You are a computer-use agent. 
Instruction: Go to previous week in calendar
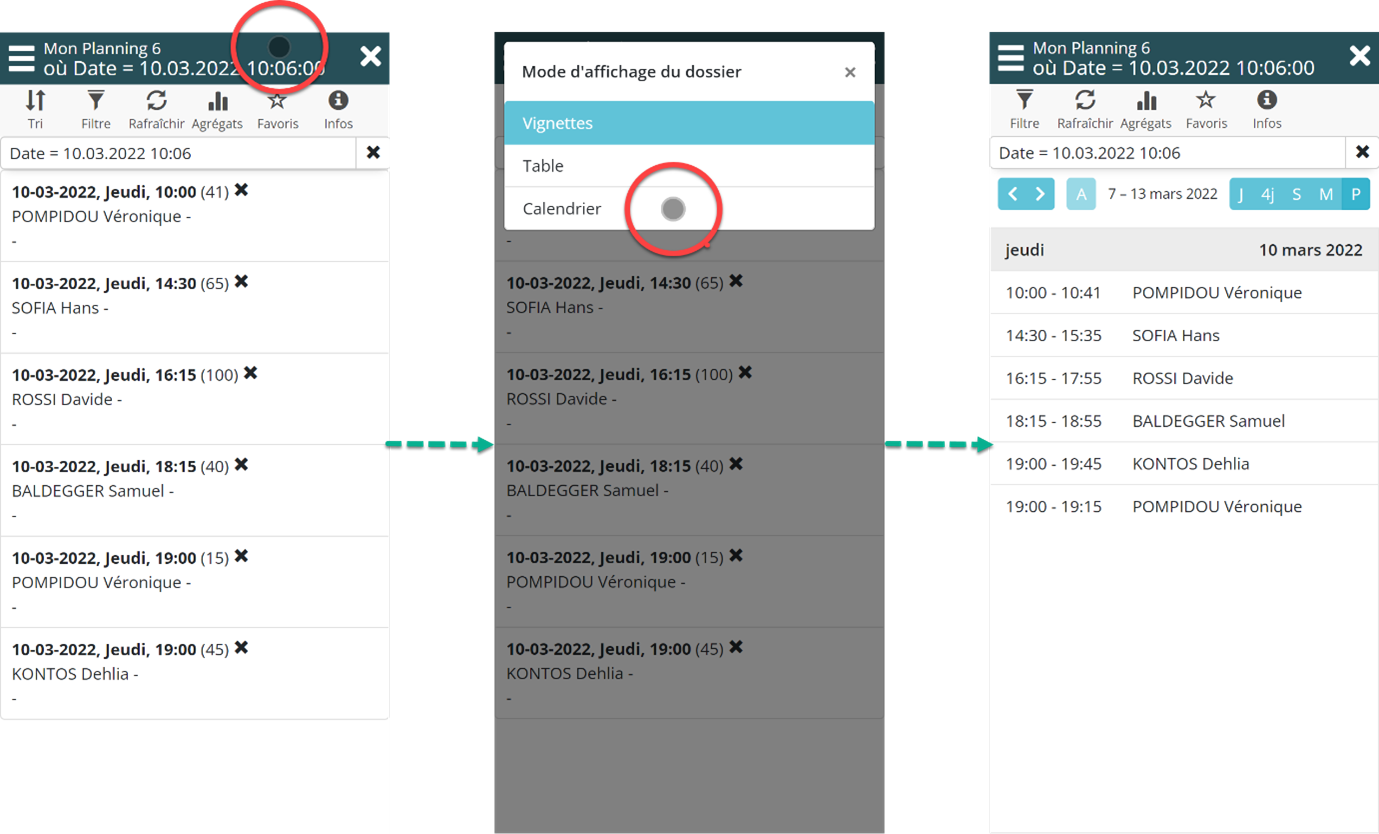(x=1012, y=194)
